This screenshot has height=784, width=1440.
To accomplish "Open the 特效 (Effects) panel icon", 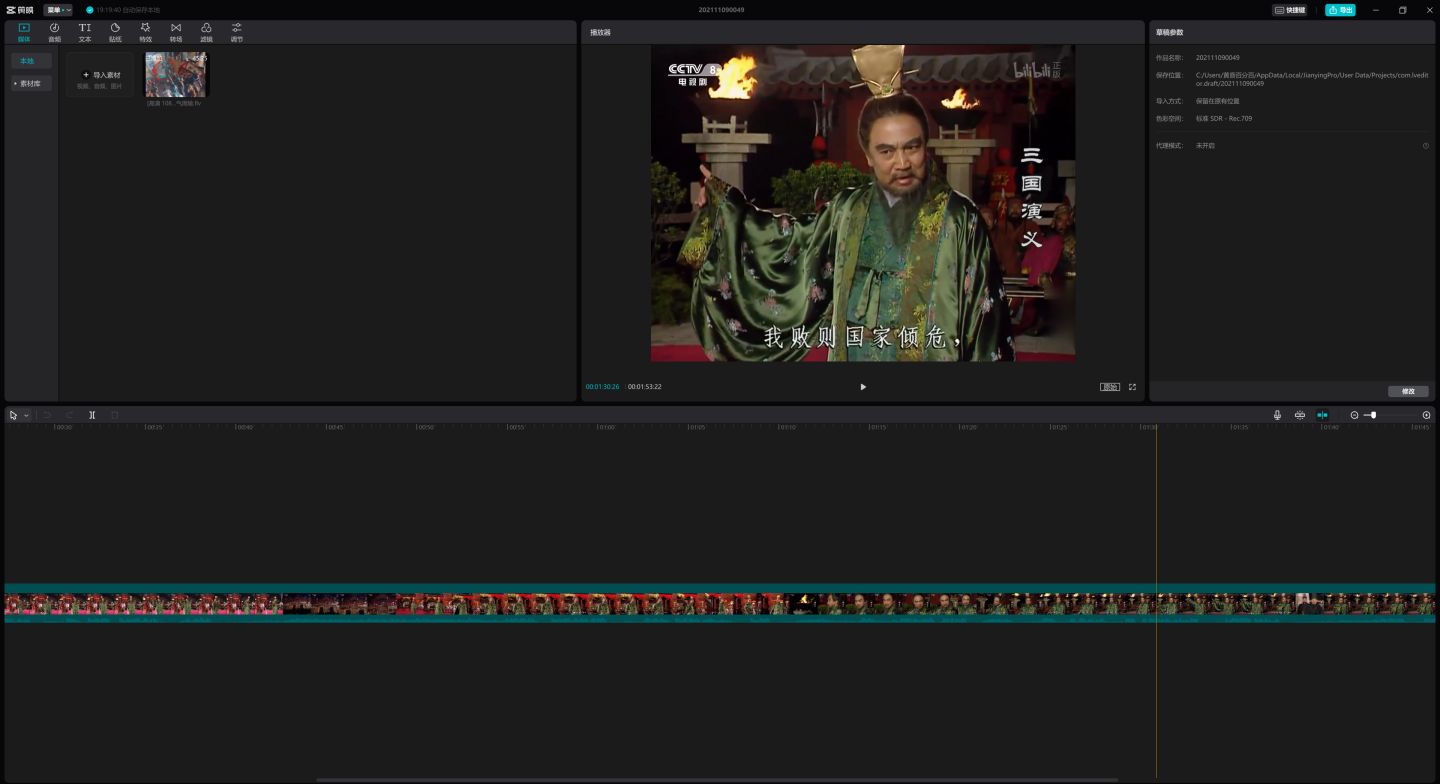I will (145, 32).
